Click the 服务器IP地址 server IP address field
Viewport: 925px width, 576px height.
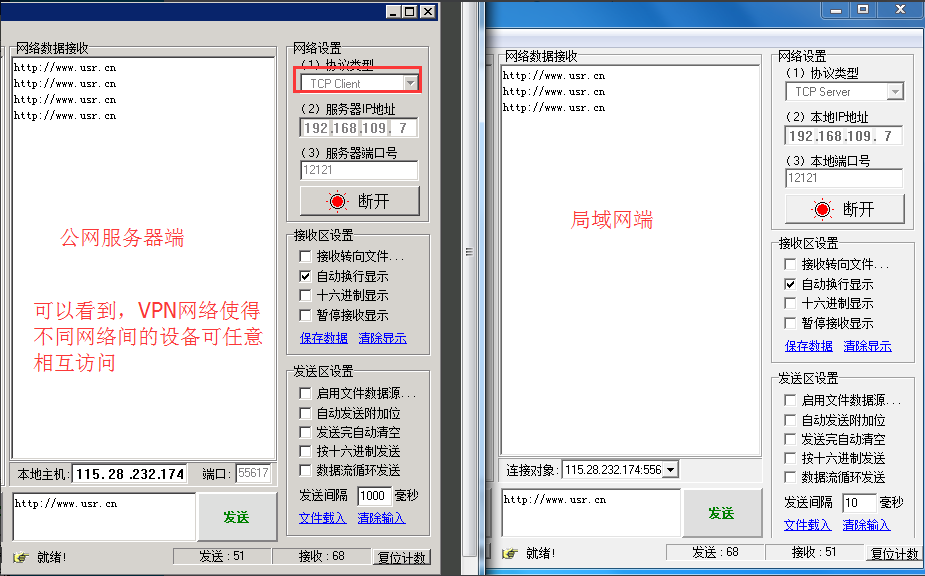click(357, 127)
